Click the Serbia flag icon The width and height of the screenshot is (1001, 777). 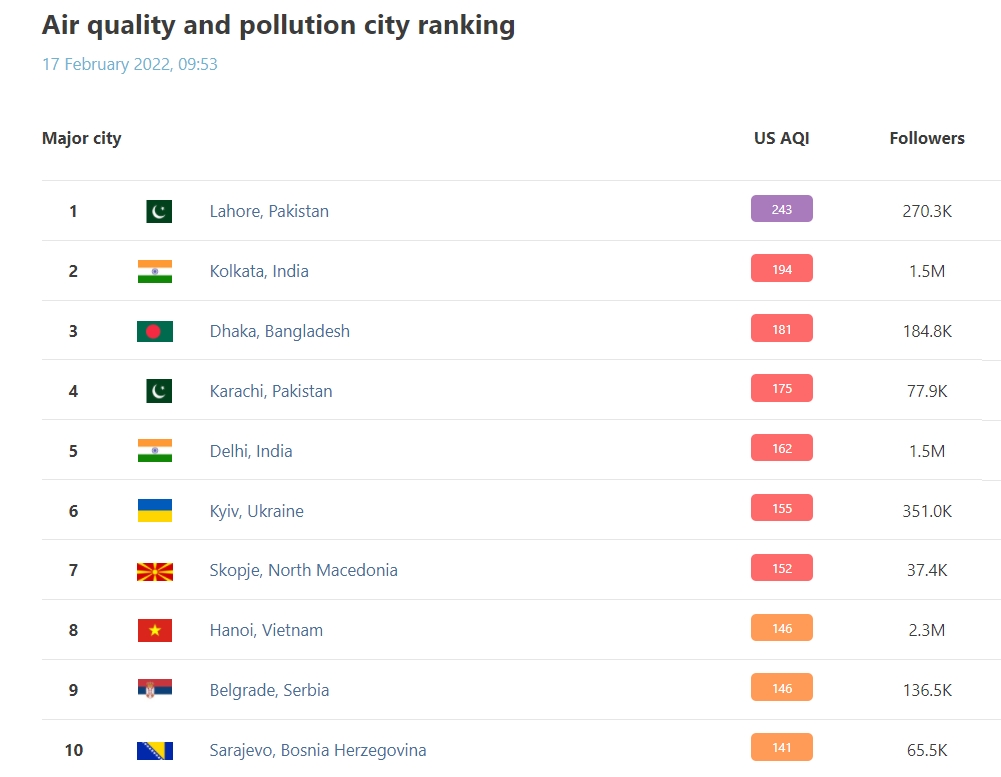(154, 688)
